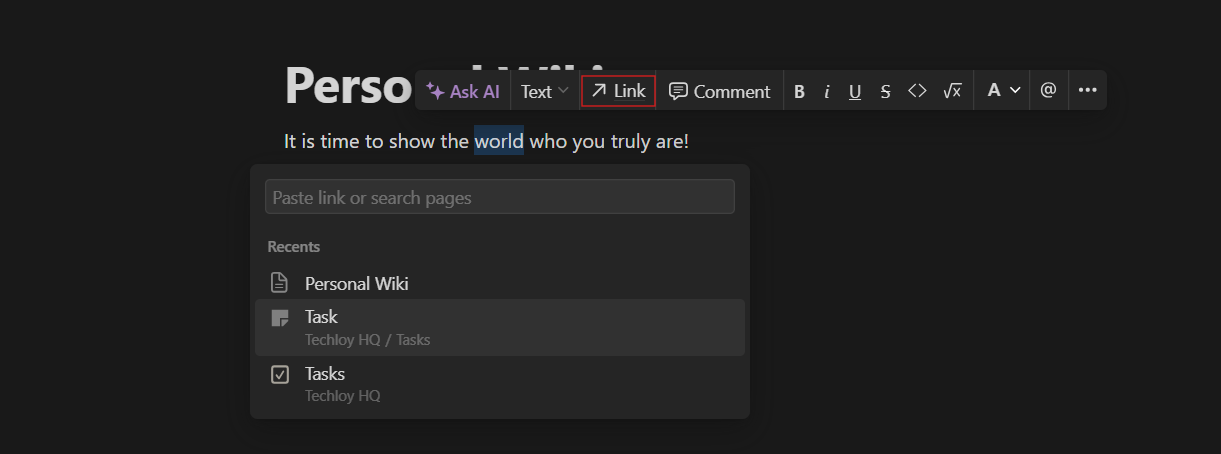Screen dimensions: 1221x454
Task: Click the @ mention icon
Action: [1048, 90]
